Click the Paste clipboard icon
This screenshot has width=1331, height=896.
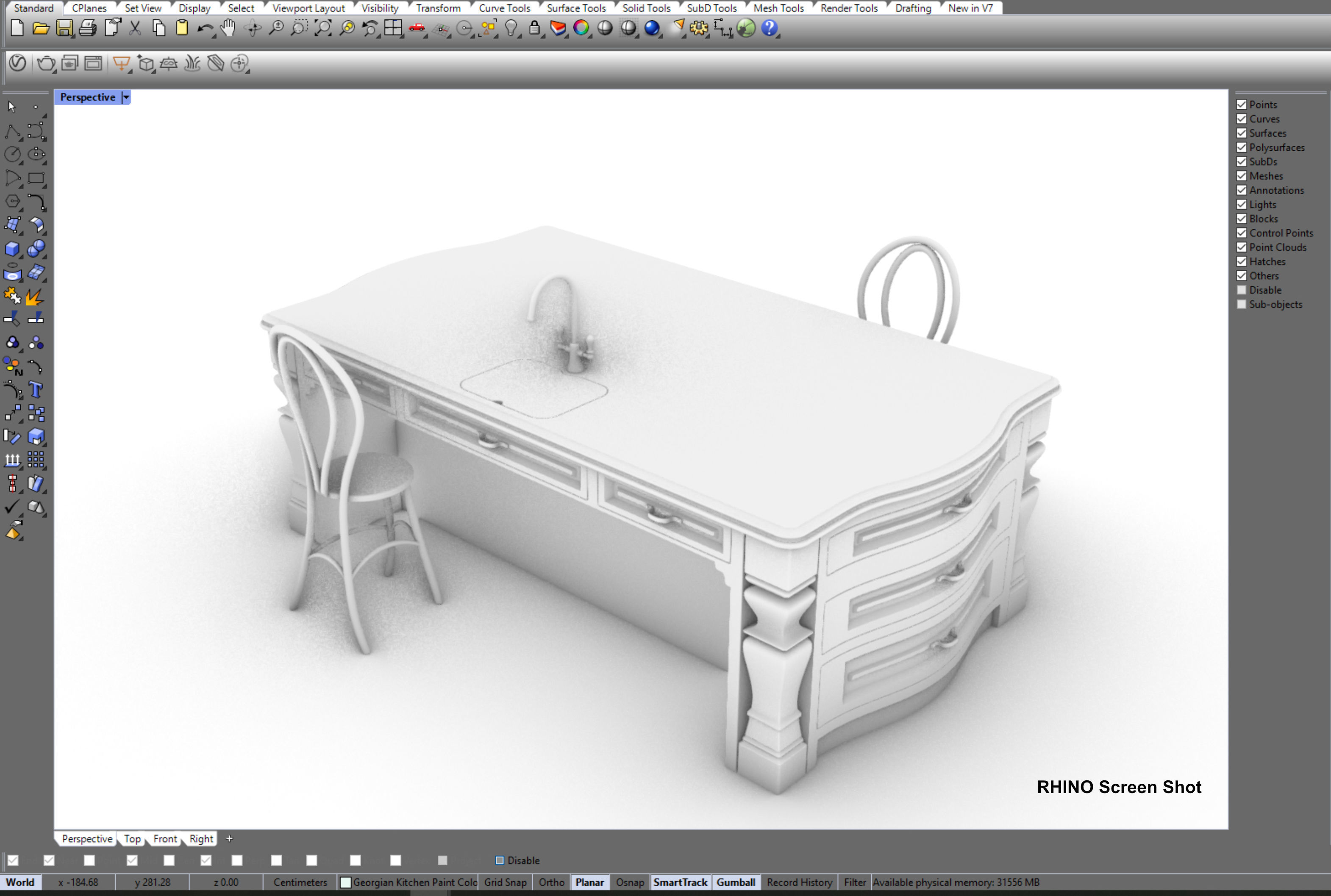[x=182, y=28]
